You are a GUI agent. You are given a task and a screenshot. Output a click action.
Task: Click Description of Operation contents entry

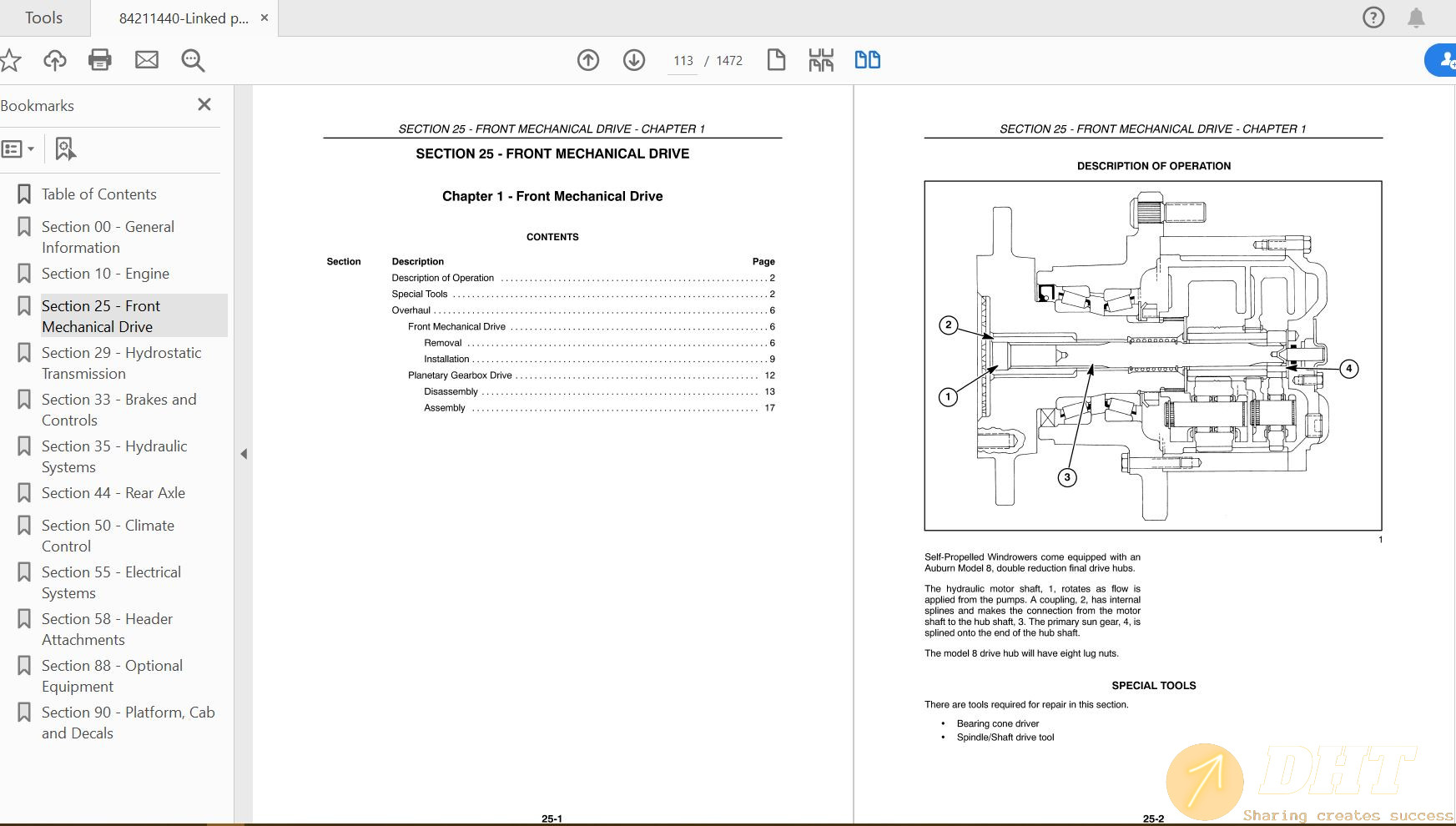583,278
